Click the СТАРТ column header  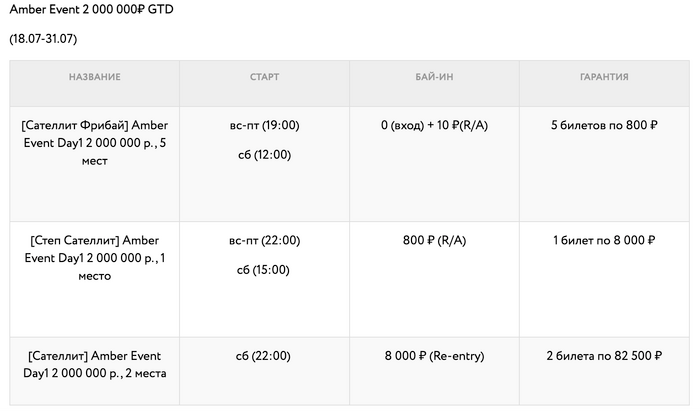[x=264, y=77]
